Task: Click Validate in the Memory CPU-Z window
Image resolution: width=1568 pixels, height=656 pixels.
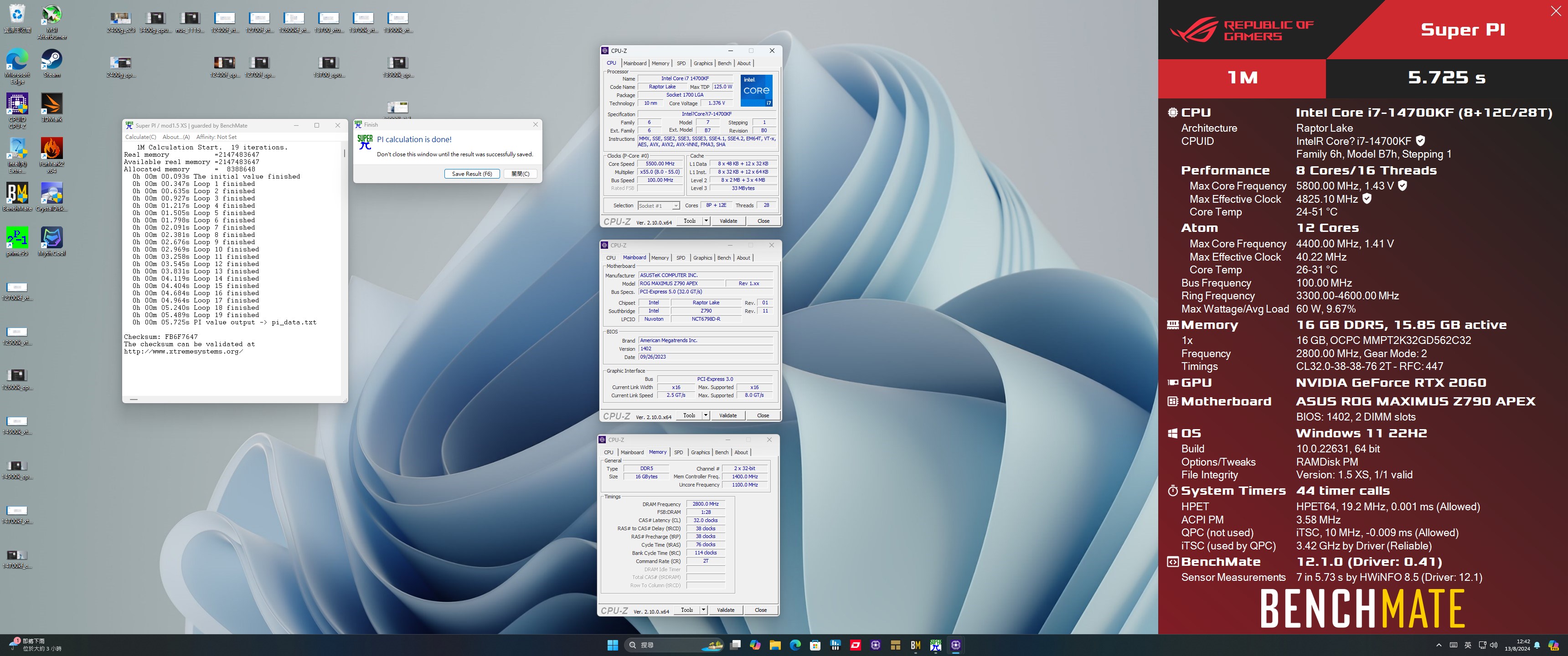Action: [726, 610]
